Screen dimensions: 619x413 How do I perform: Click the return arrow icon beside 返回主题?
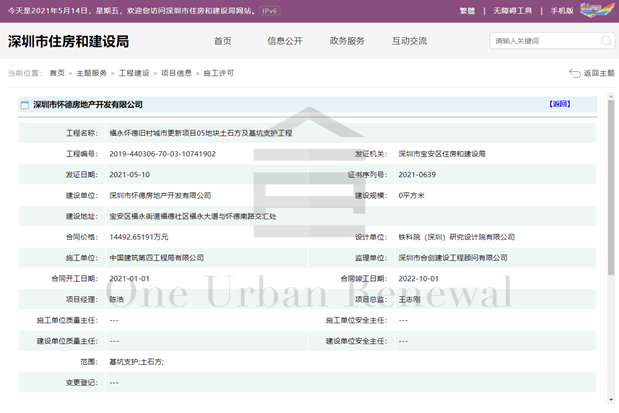click(574, 73)
